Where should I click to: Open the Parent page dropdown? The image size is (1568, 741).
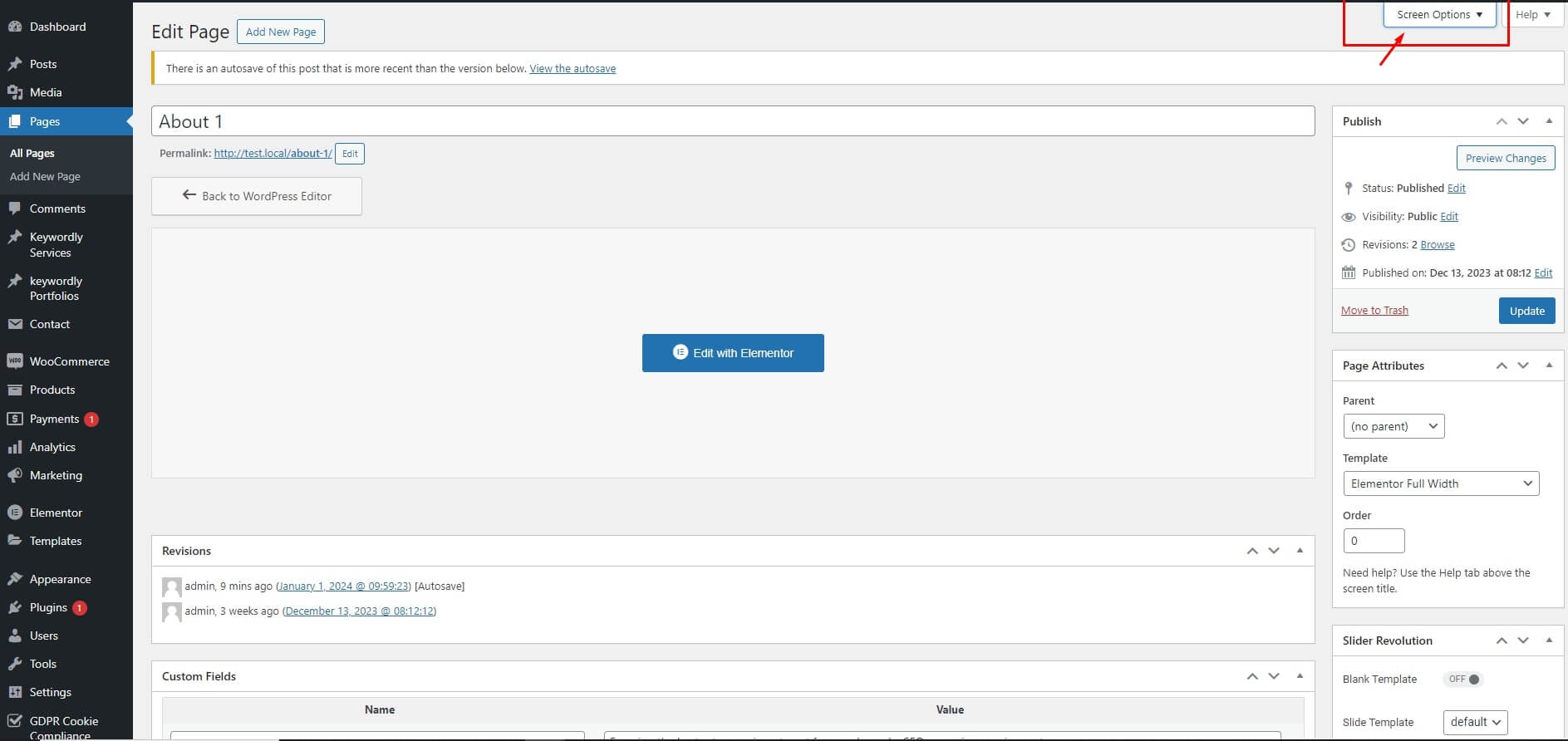1394,426
